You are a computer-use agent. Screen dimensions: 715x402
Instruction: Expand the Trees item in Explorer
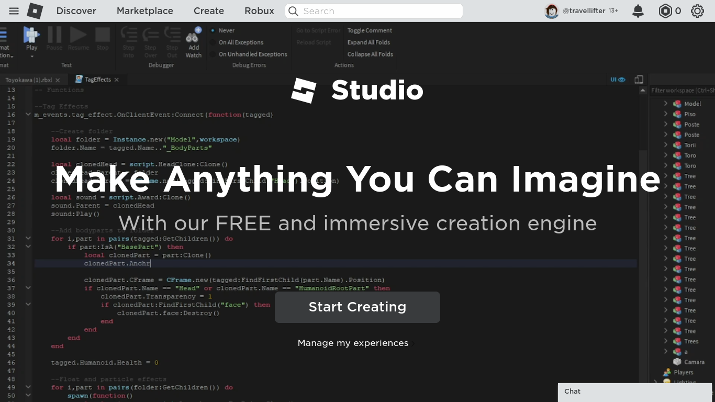(x=665, y=341)
